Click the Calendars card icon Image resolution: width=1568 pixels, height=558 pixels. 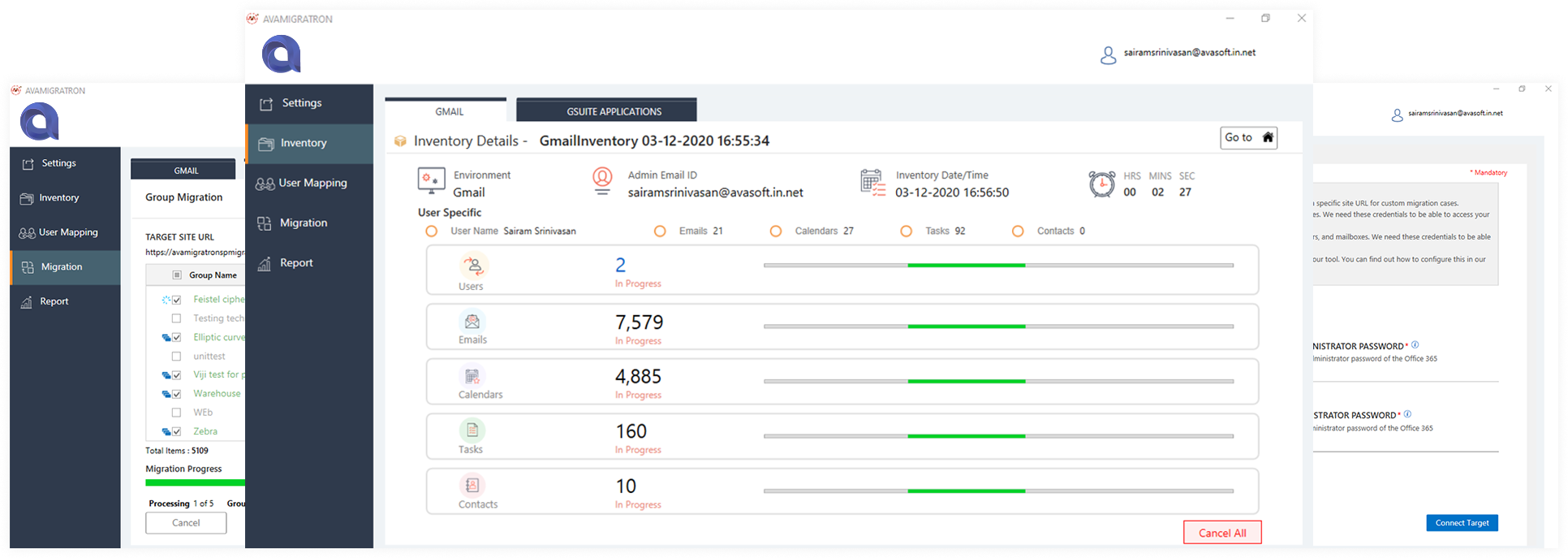(x=472, y=376)
